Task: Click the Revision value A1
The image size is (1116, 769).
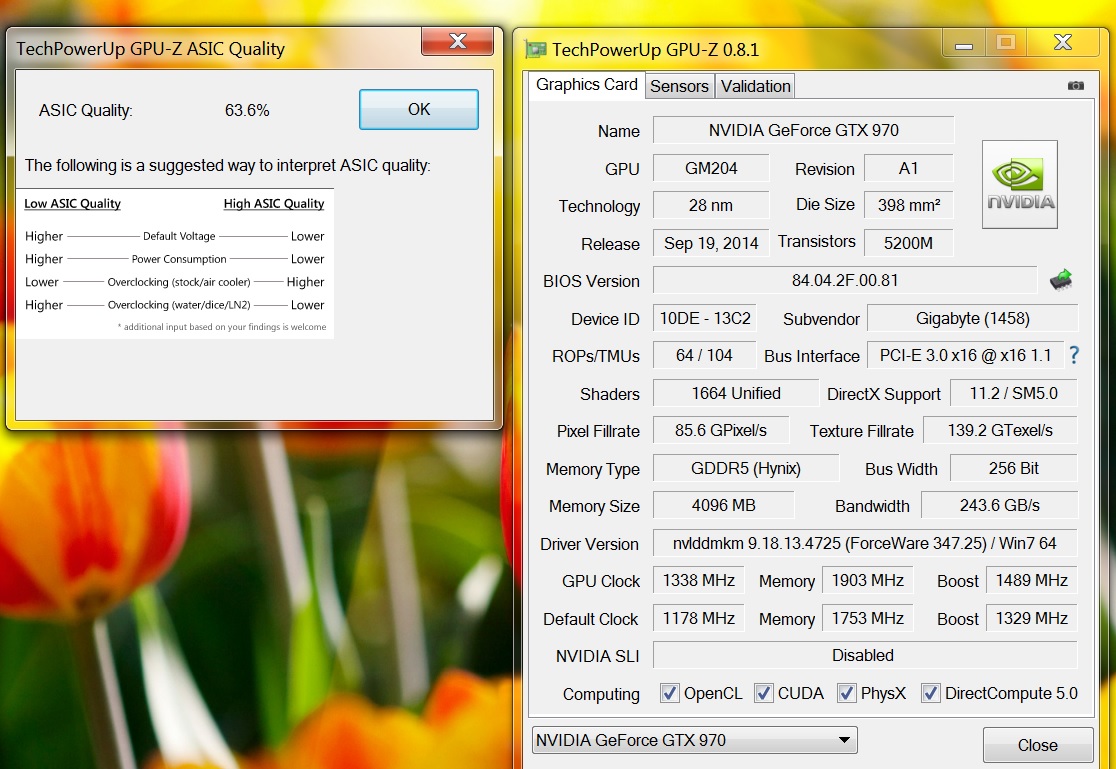Action: point(908,169)
